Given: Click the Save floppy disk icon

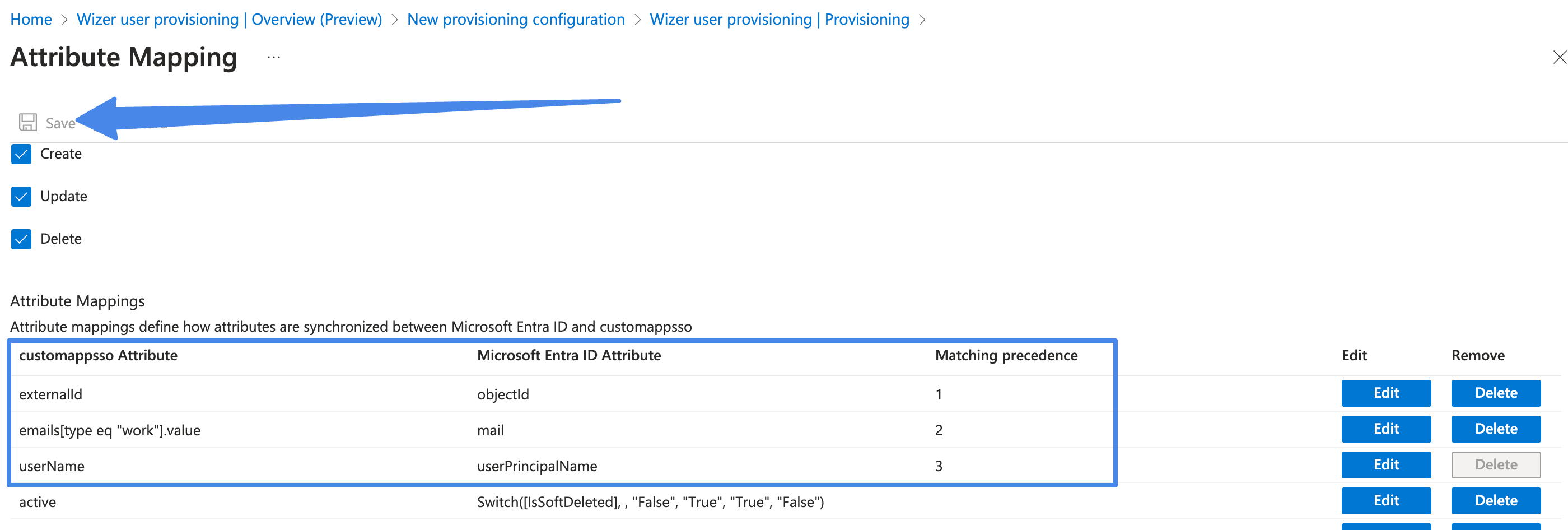Looking at the screenshot, I should point(28,123).
